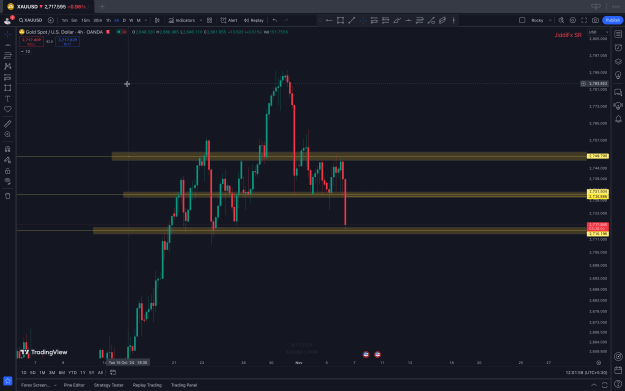625x391 pixels.
Task: Open the user profile avatar menu
Action: point(8,20)
